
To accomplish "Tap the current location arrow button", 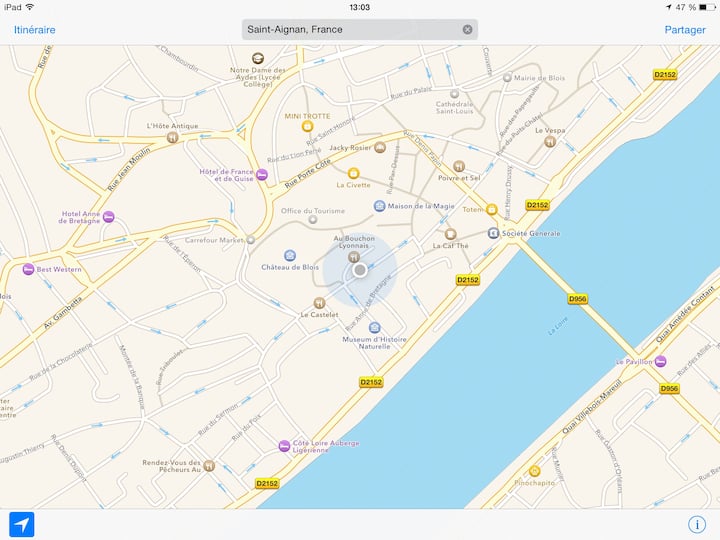I will pos(22,524).
